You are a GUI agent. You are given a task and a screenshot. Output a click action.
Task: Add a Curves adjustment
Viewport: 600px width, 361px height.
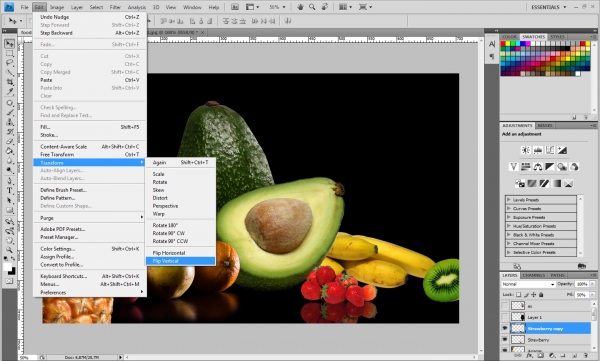pos(550,150)
